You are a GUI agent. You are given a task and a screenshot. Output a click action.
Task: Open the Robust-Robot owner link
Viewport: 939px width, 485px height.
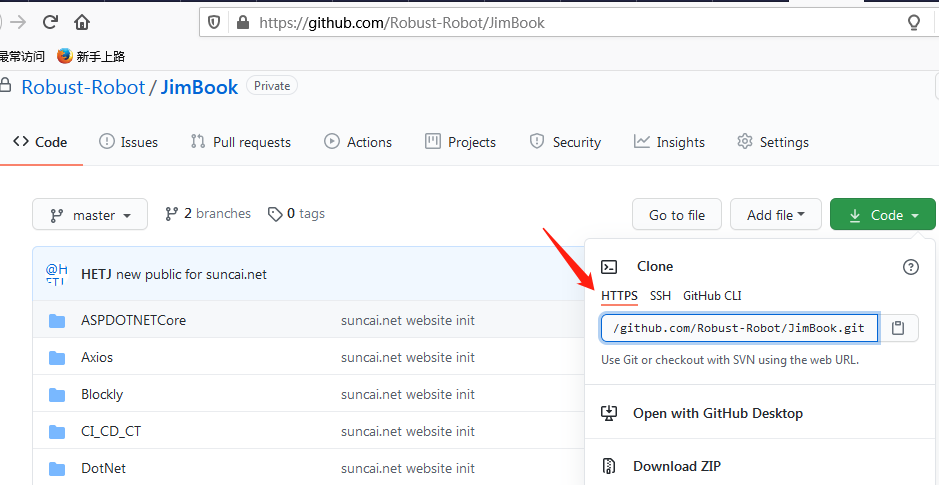pyautogui.click(x=83, y=87)
